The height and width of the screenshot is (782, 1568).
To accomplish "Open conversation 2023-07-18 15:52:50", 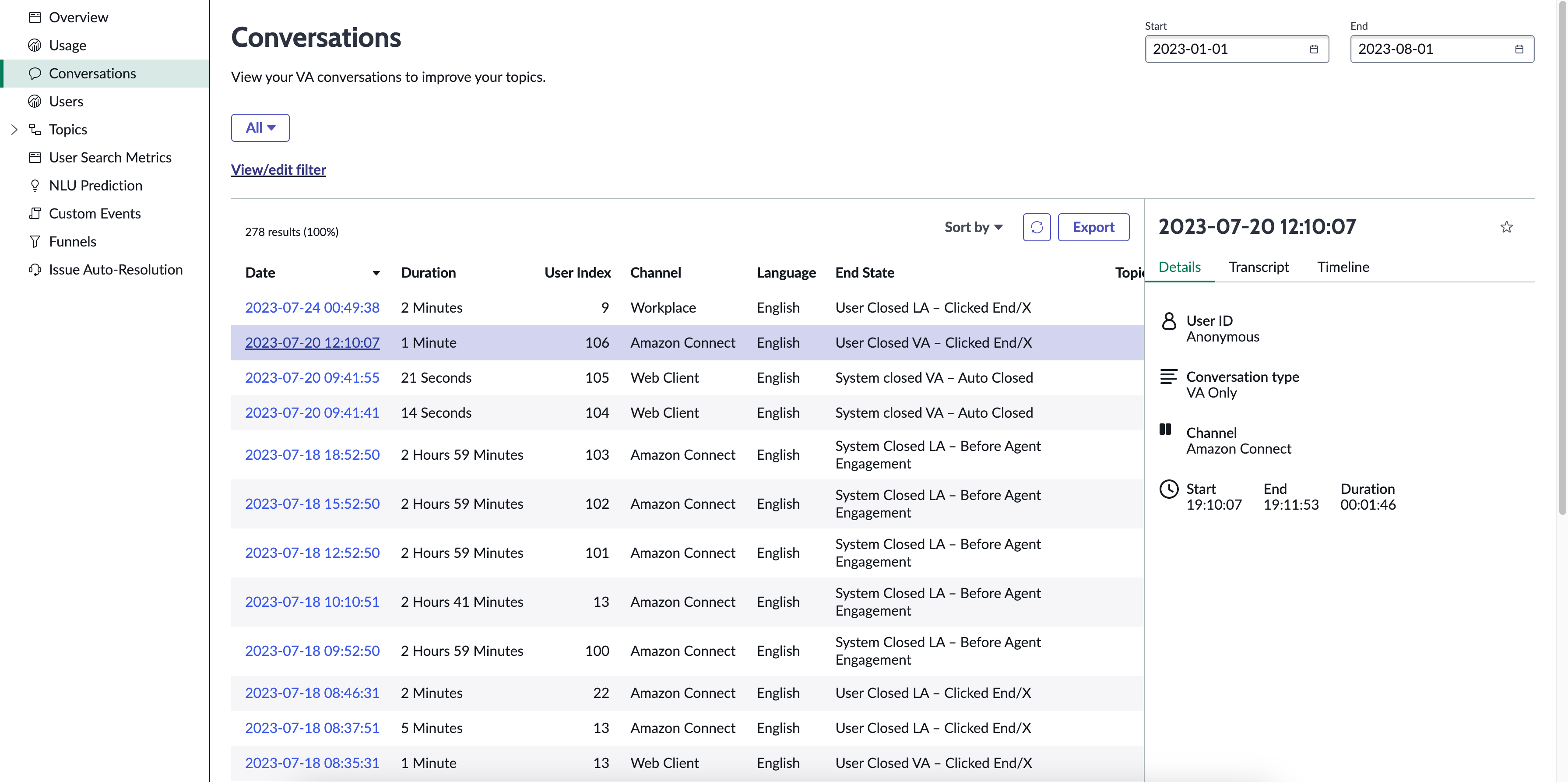I will click(x=312, y=504).
